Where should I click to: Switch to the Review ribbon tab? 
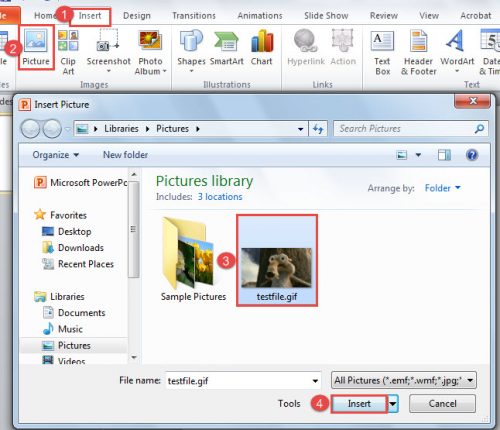coord(384,16)
